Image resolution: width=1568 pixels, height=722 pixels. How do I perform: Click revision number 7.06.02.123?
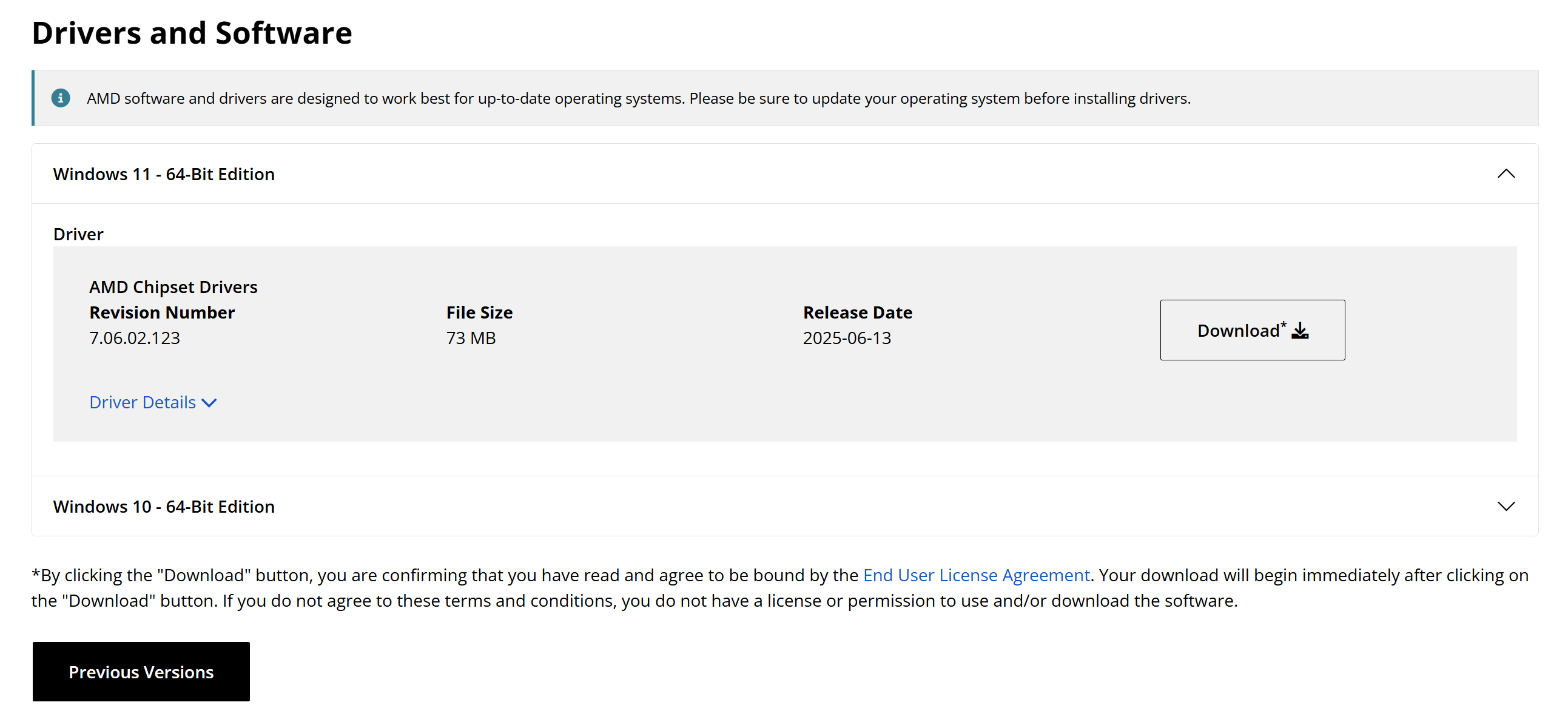[x=135, y=338]
